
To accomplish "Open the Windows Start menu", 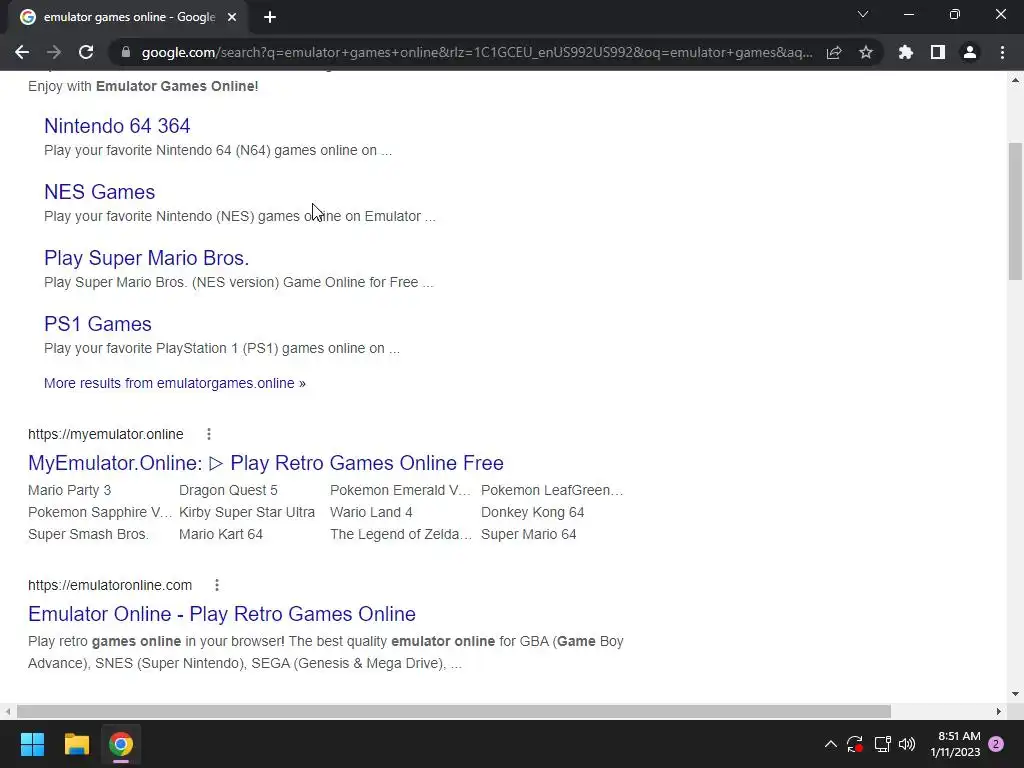I will point(32,744).
